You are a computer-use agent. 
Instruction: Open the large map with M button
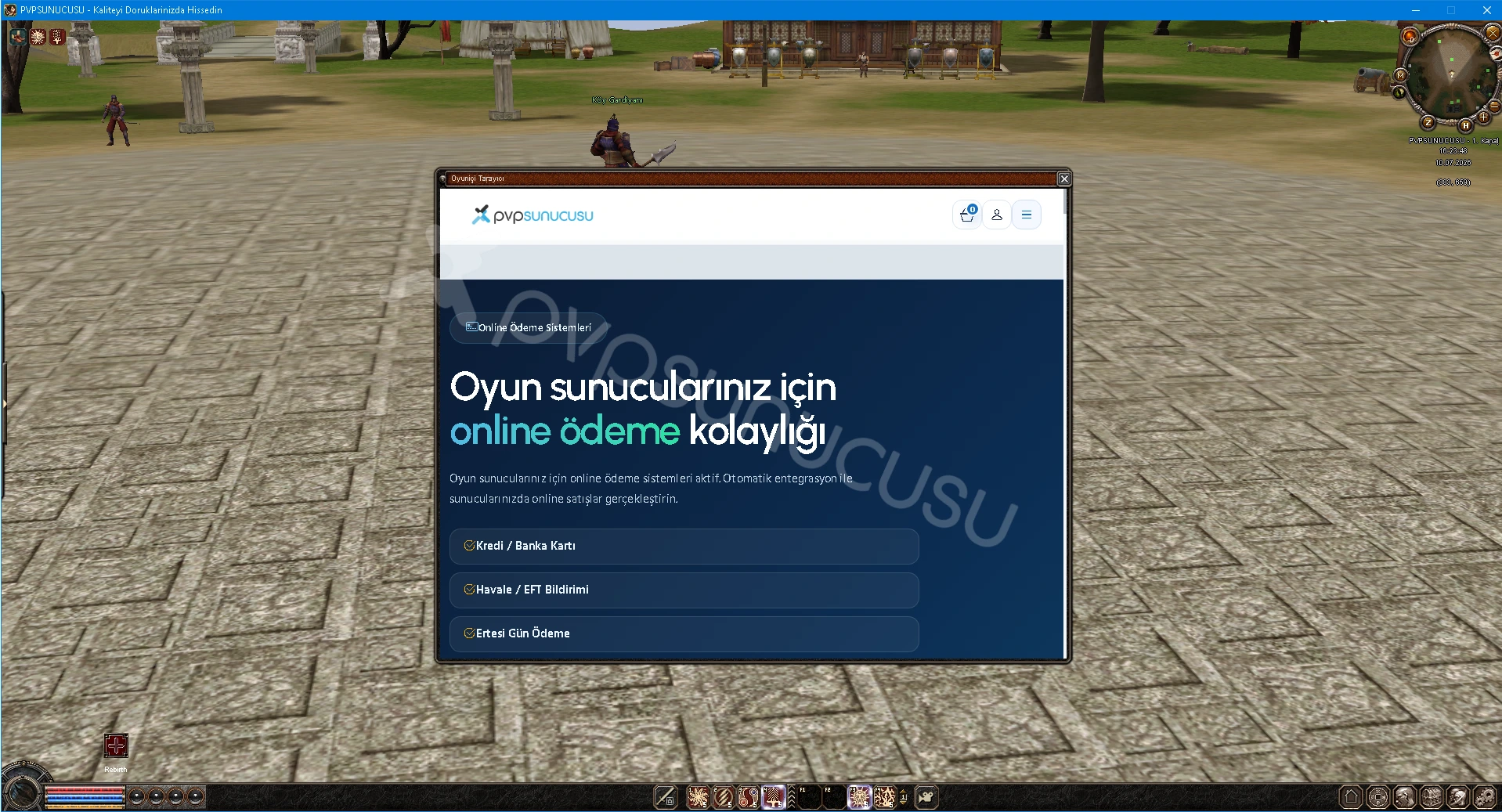click(x=1400, y=75)
